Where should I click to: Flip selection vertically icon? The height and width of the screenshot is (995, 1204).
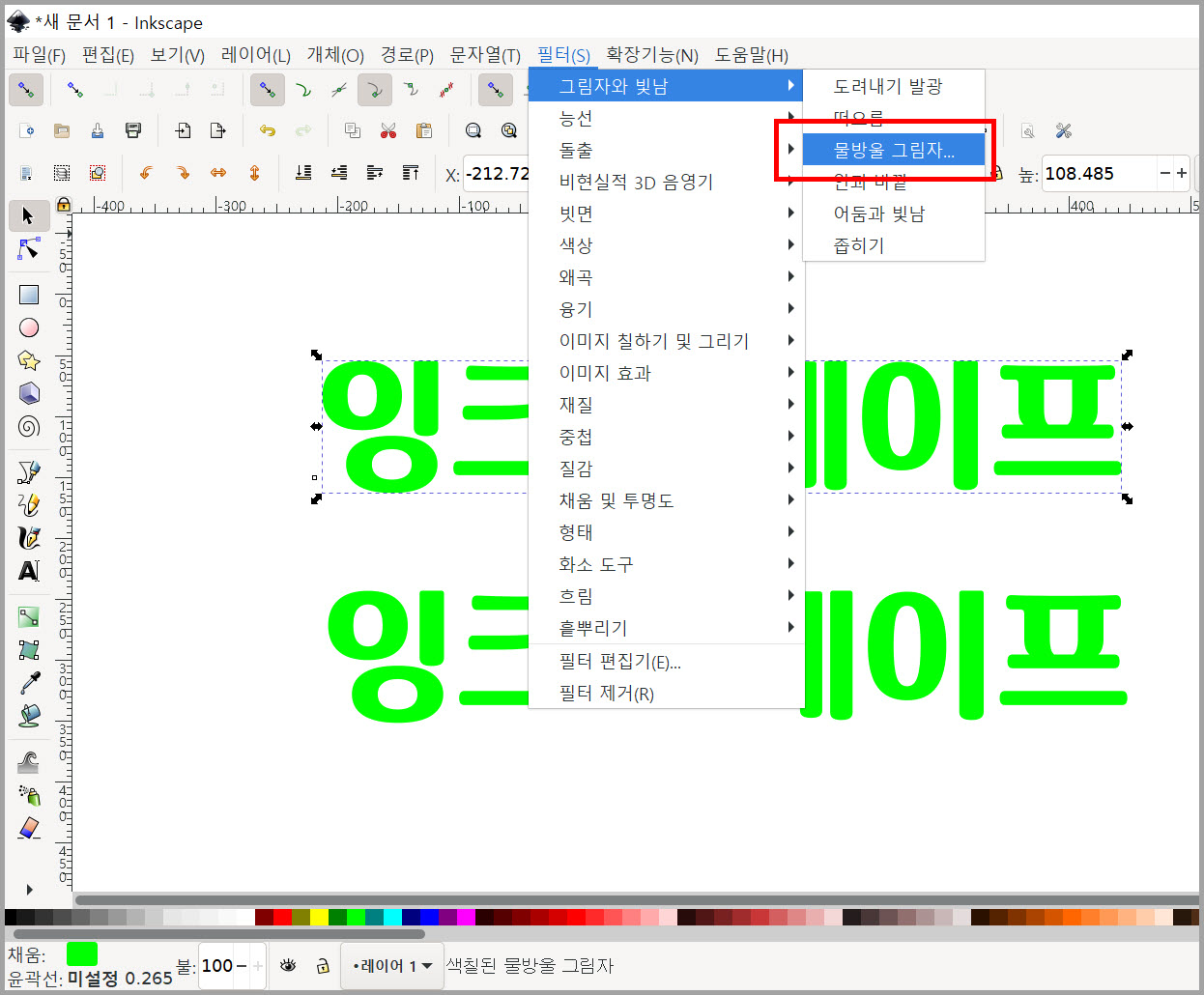[254, 173]
